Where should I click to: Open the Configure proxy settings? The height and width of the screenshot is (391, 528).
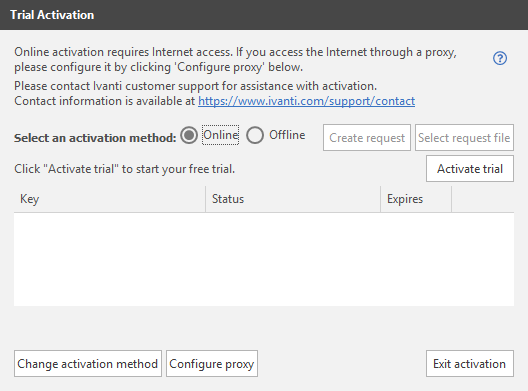[x=212, y=363]
